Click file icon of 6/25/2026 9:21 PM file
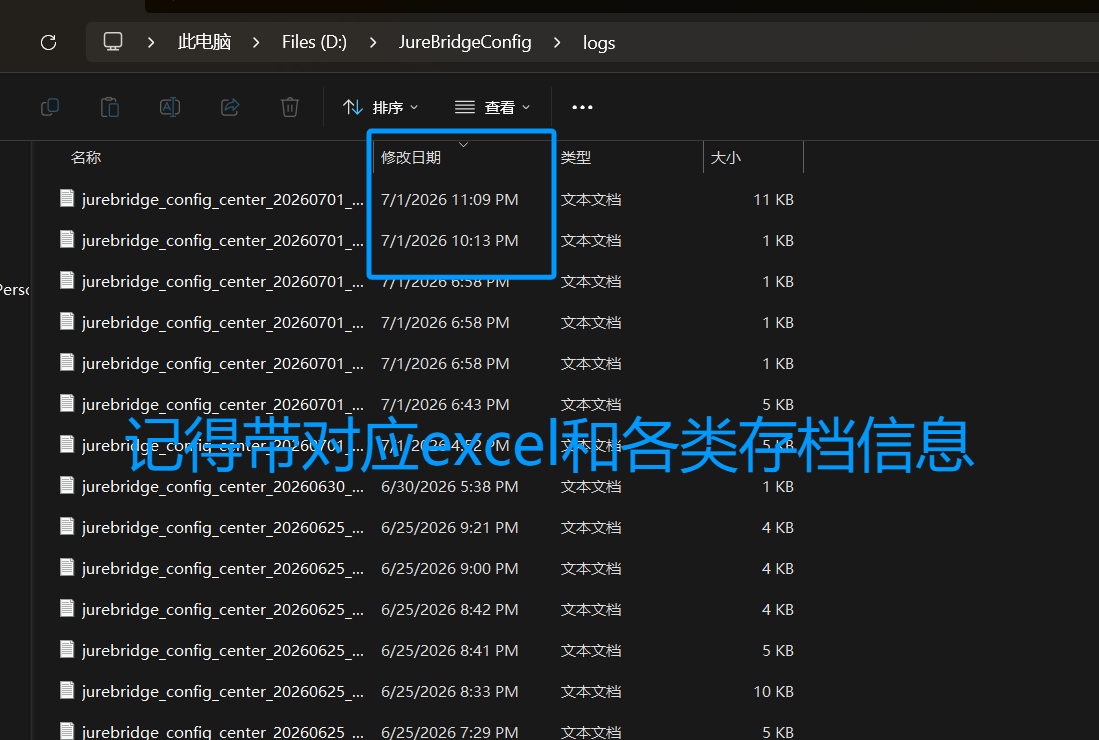The image size is (1099, 740). coord(67,526)
